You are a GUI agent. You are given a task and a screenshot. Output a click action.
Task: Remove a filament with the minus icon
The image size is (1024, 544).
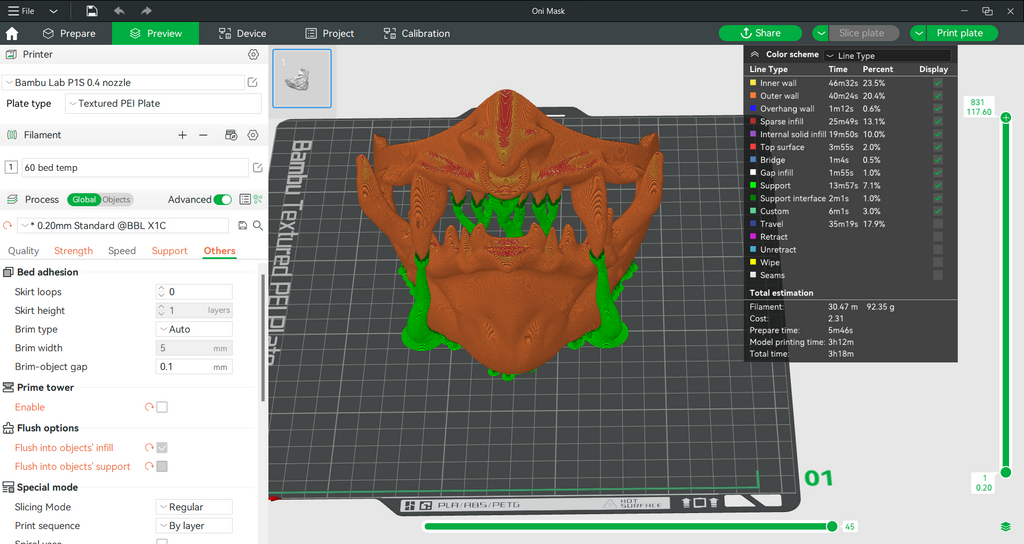[203, 135]
